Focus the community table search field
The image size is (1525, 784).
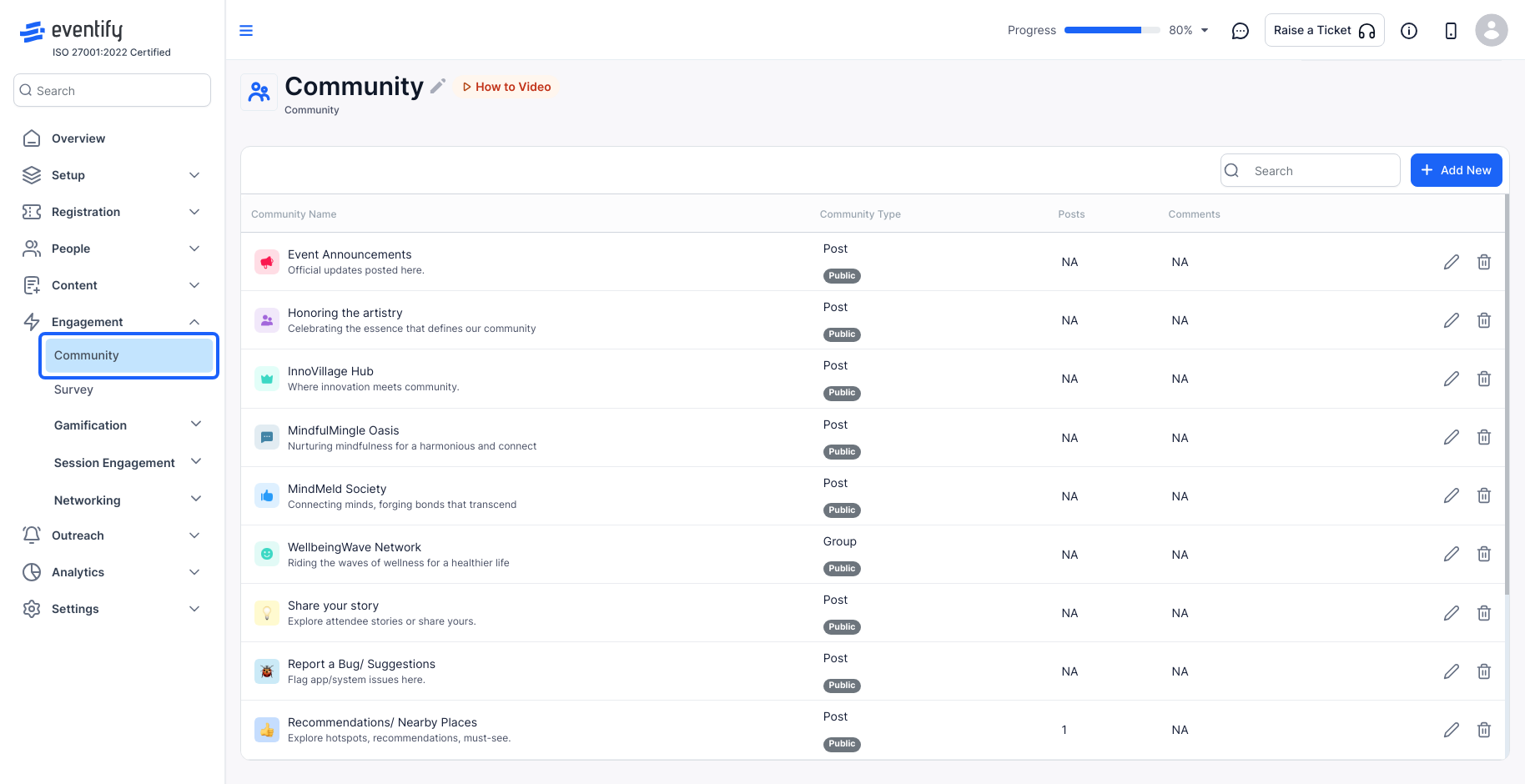click(1310, 170)
